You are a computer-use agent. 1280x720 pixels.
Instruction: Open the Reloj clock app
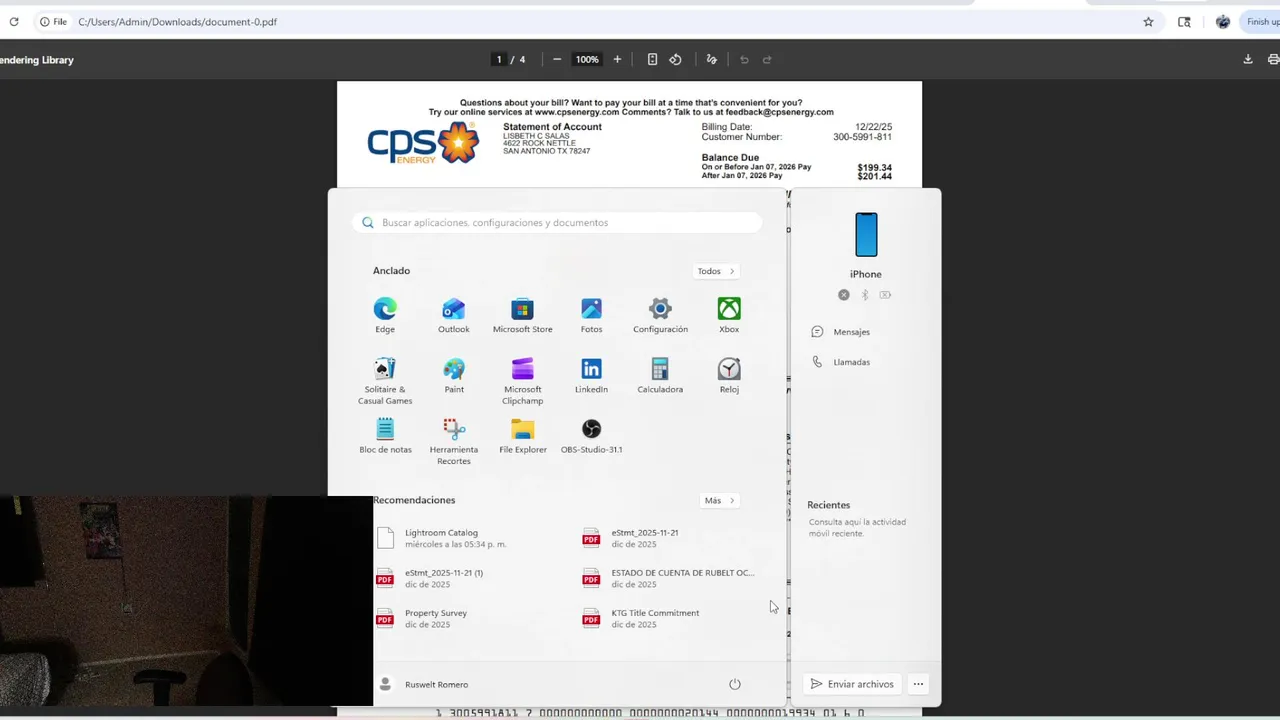point(729,375)
